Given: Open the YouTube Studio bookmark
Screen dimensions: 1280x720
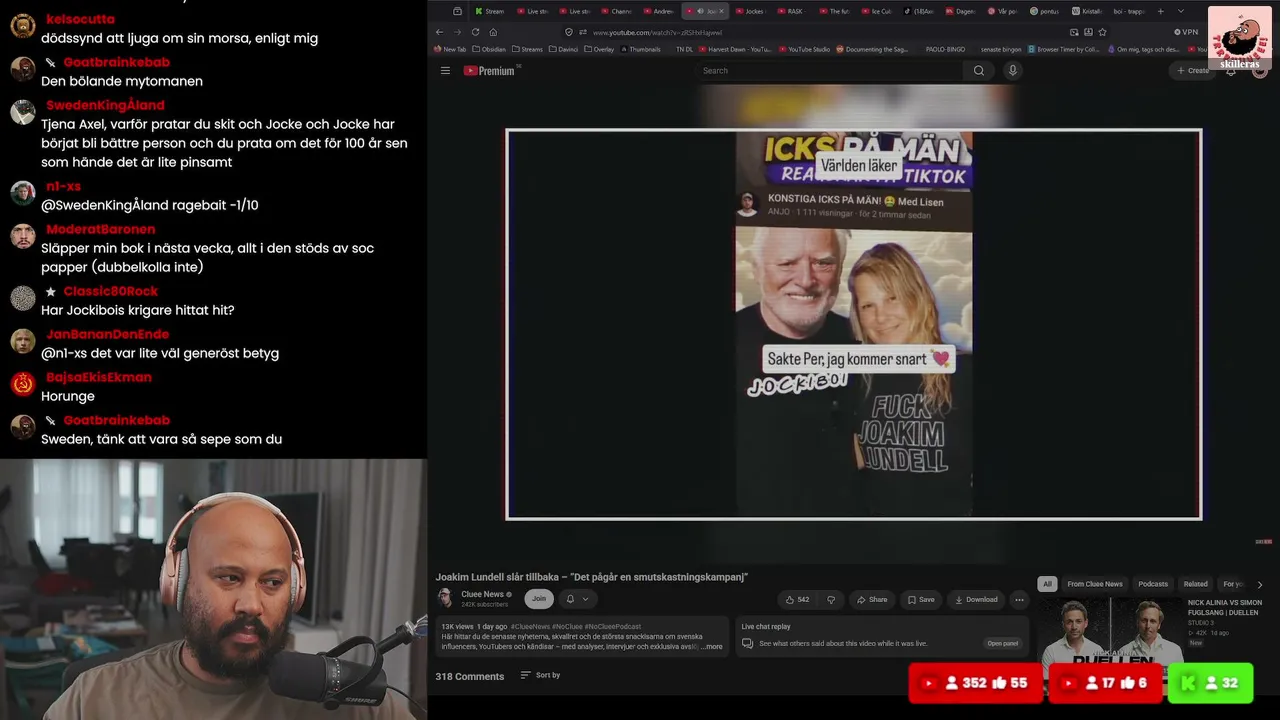Looking at the screenshot, I should click(x=804, y=49).
